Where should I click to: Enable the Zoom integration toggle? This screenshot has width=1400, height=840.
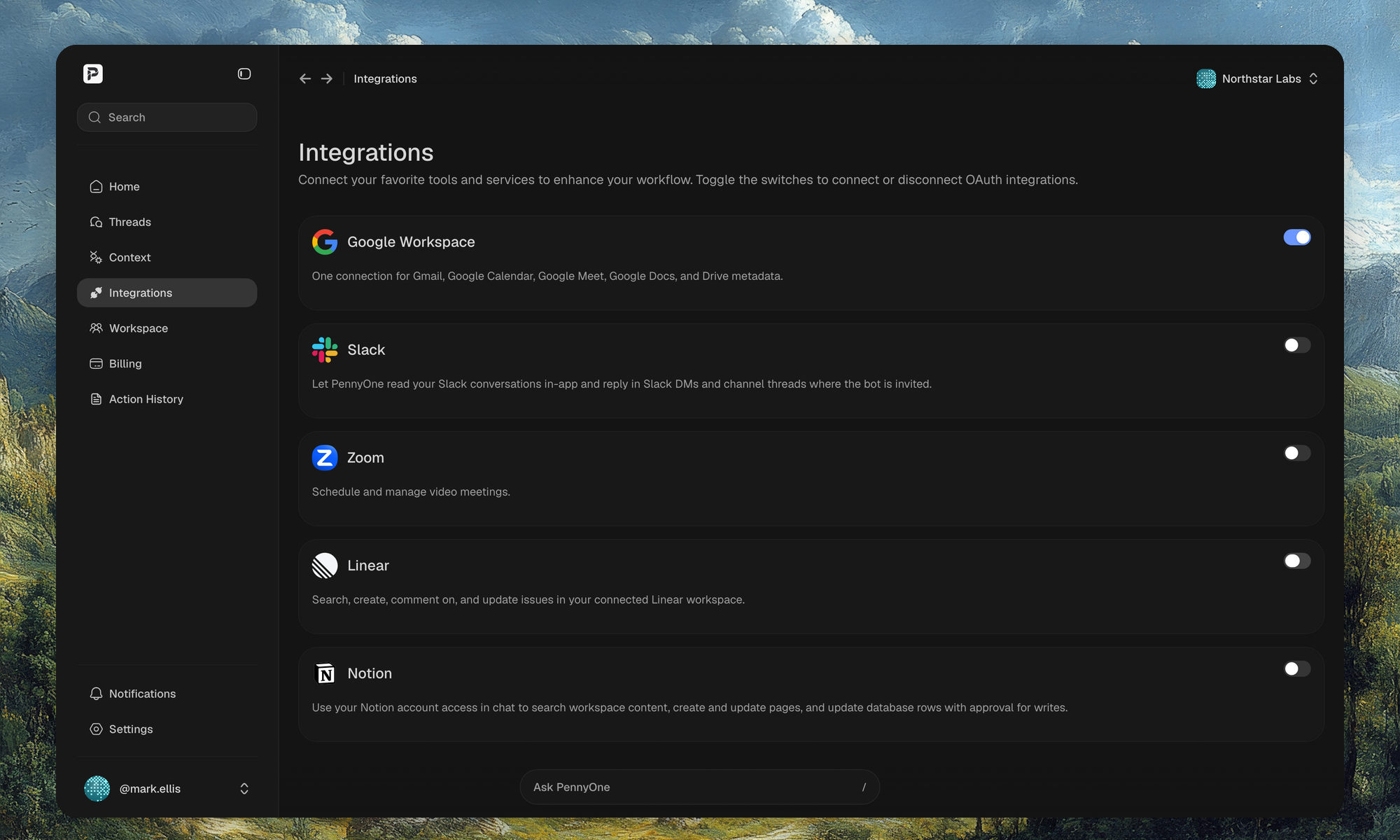[1297, 453]
